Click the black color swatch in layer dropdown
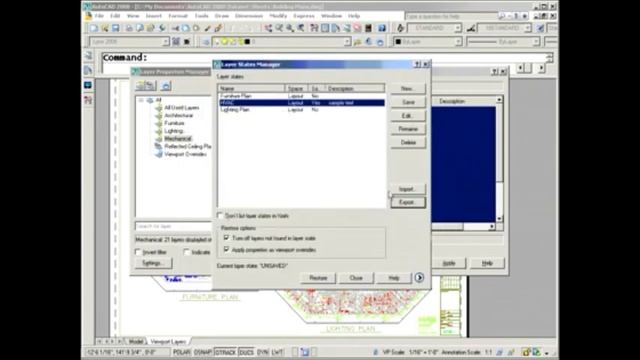Screen dimensions: 640x360 tap(247, 42)
